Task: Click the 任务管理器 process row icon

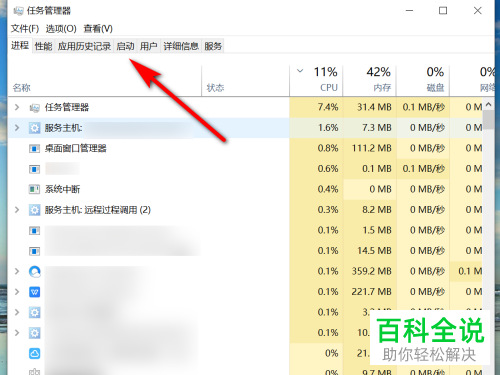Action: 34,108
